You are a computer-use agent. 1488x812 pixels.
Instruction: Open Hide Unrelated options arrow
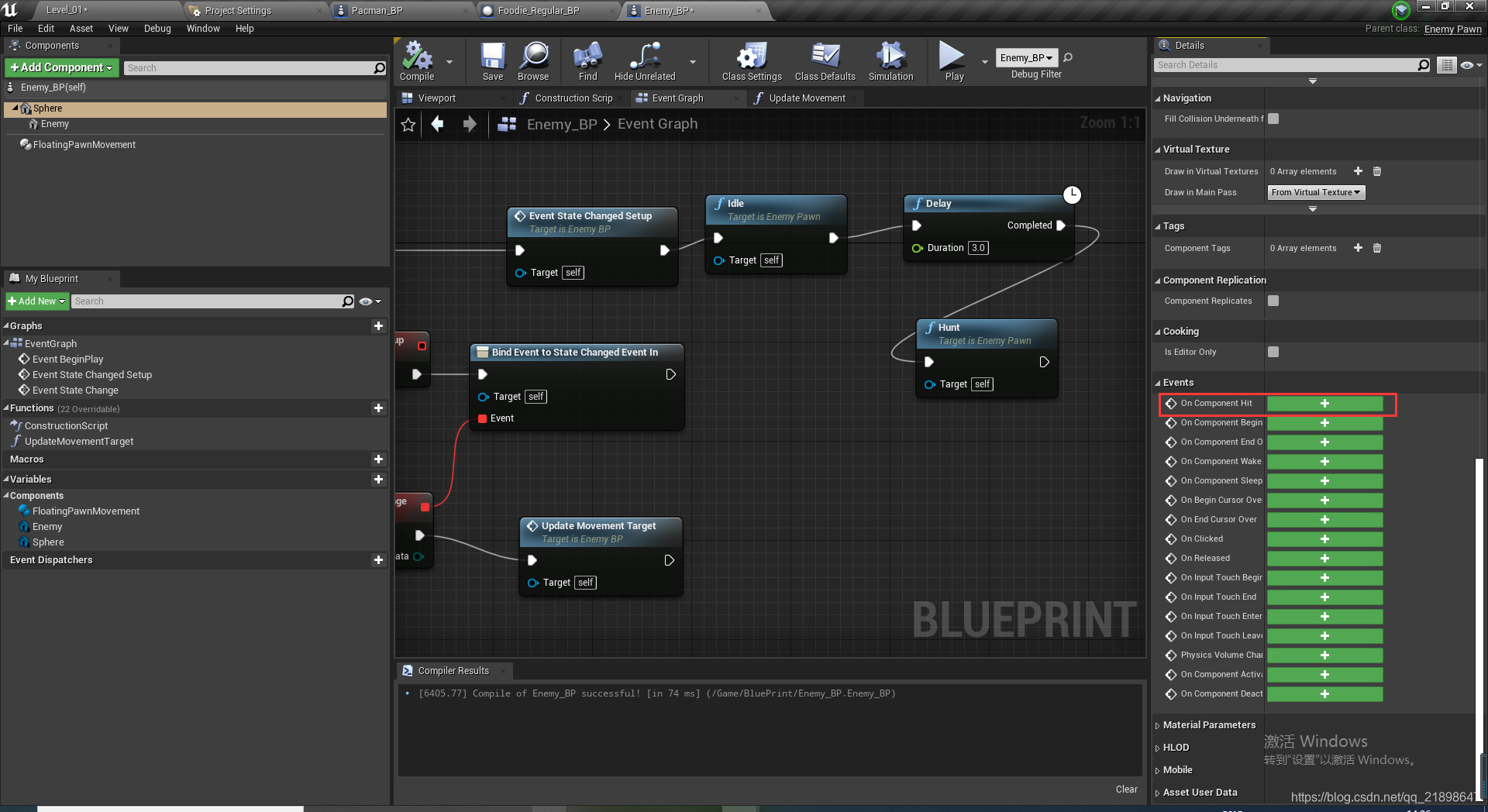(693, 61)
